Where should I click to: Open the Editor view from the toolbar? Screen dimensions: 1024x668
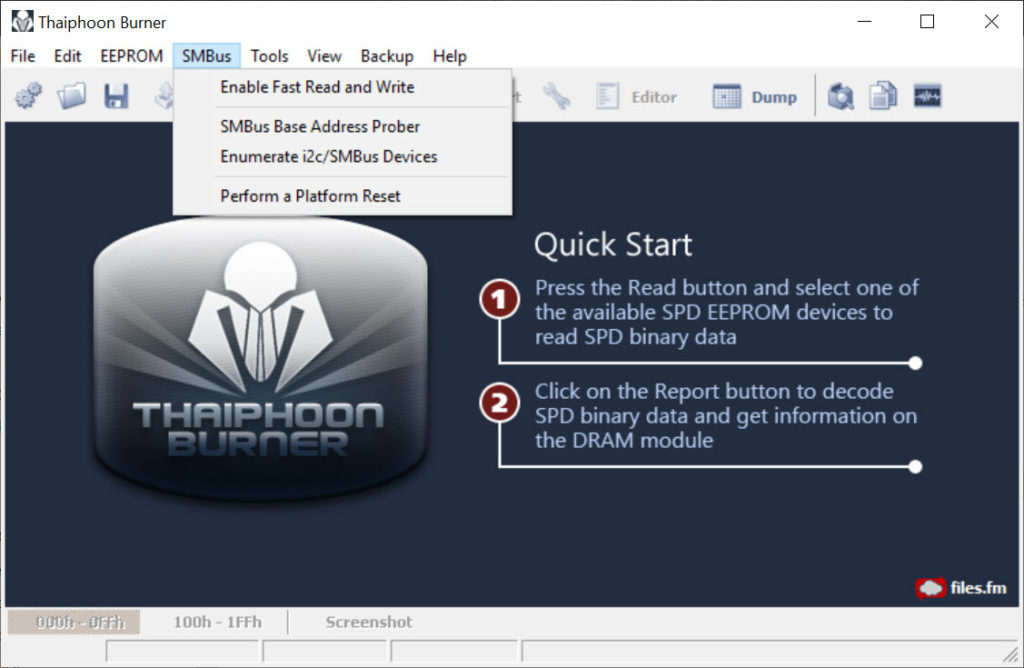tap(640, 96)
